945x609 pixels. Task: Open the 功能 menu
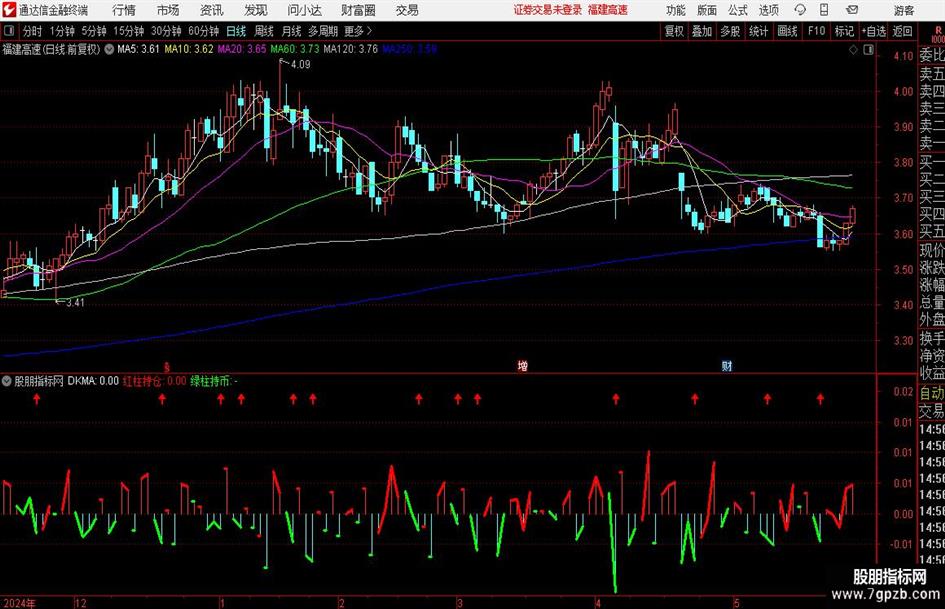pos(676,10)
